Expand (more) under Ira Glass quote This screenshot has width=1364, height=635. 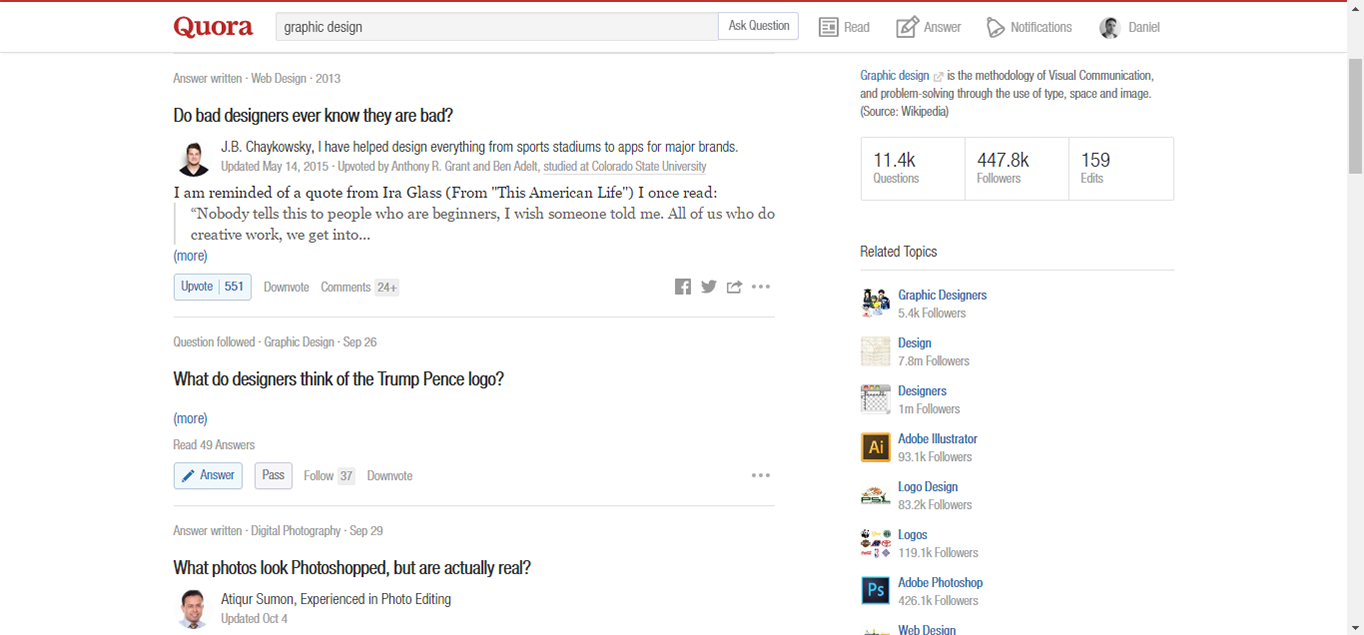(x=190, y=256)
